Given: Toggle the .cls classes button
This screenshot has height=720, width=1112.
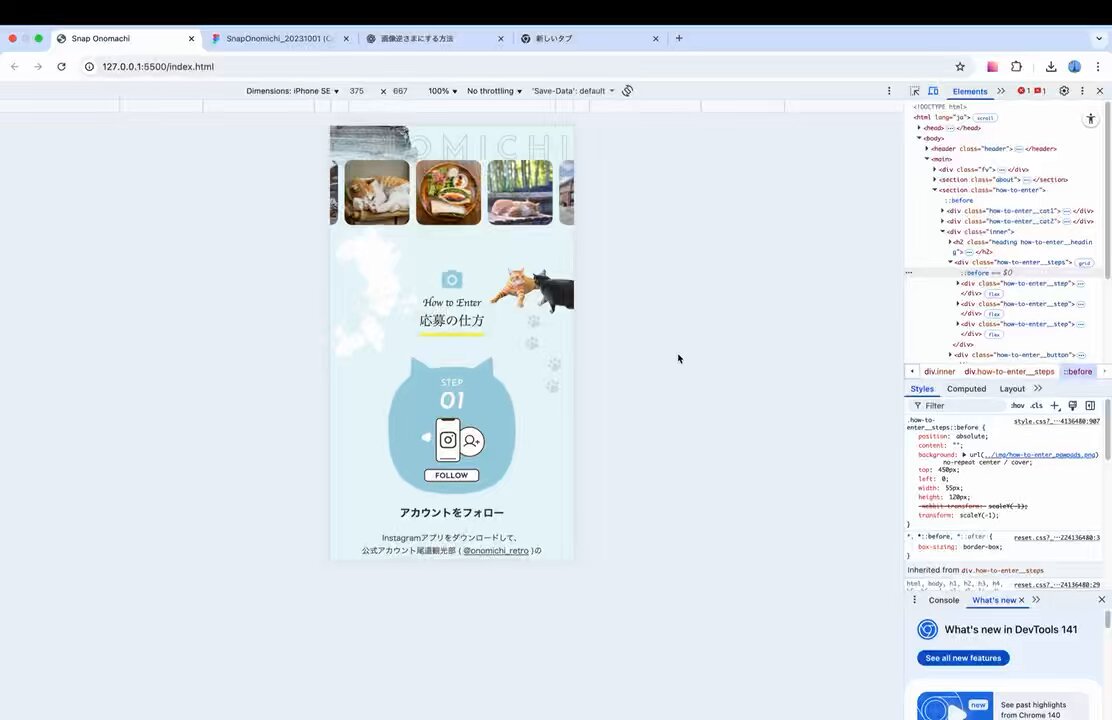Looking at the screenshot, I should 1037,406.
